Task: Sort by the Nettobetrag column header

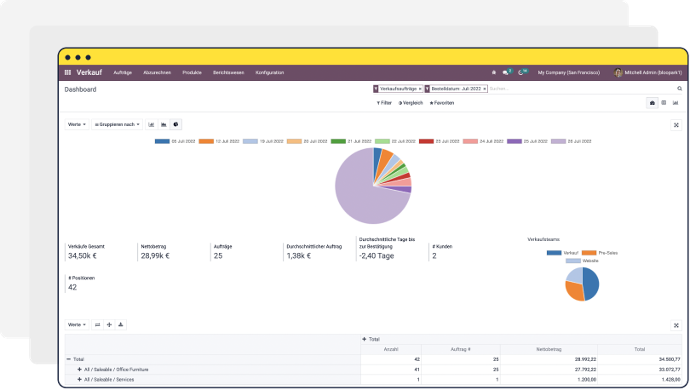Action: 549,350
